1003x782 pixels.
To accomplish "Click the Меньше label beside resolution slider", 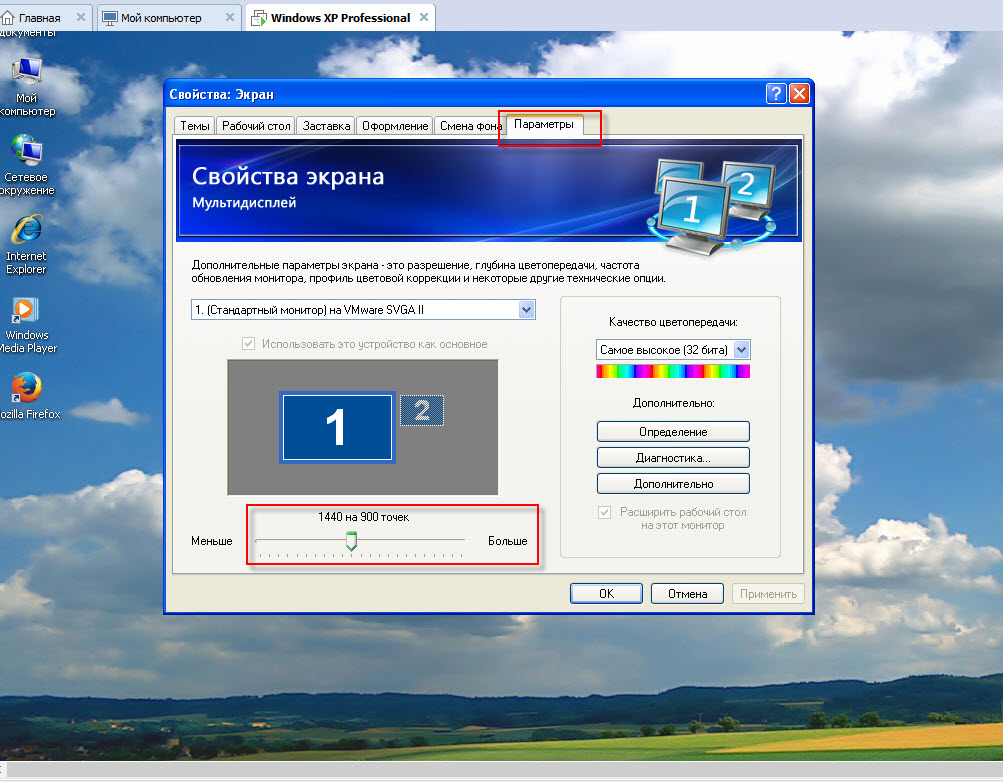I will (x=212, y=541).
